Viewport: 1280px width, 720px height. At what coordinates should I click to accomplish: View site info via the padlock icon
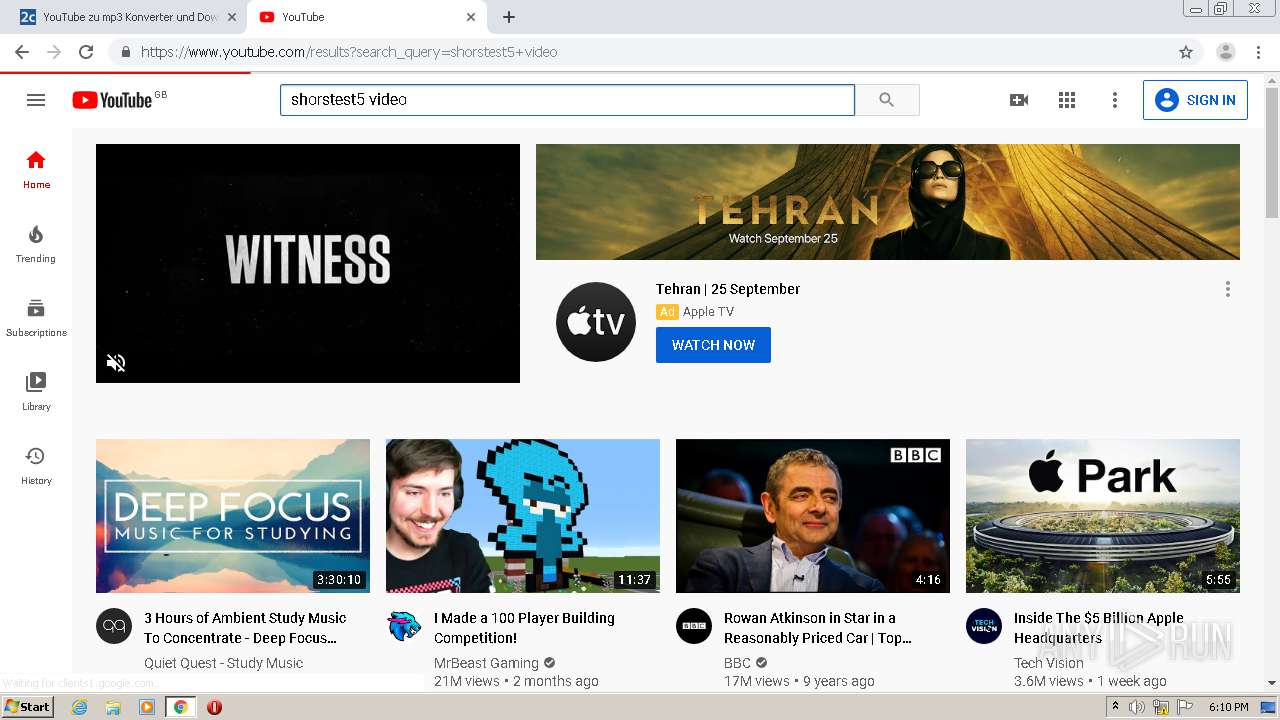click(125, 52)
